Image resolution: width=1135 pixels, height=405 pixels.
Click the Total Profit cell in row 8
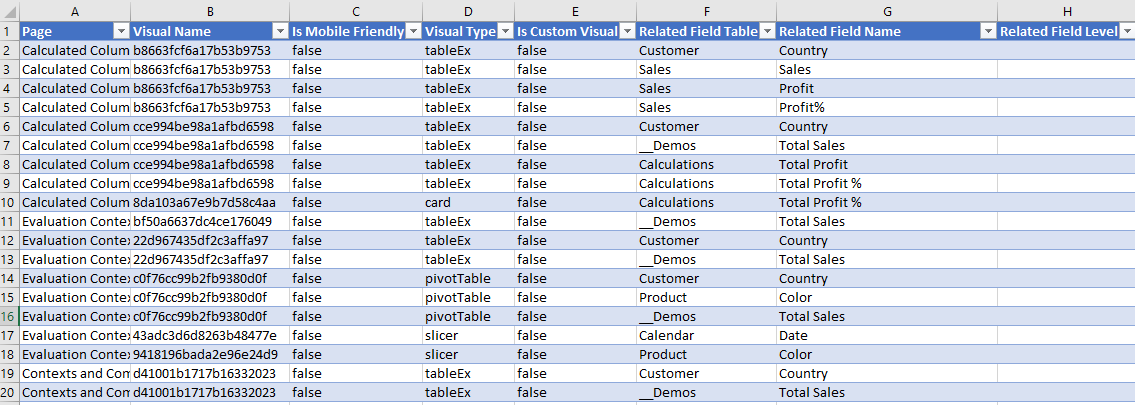[813, 164]
